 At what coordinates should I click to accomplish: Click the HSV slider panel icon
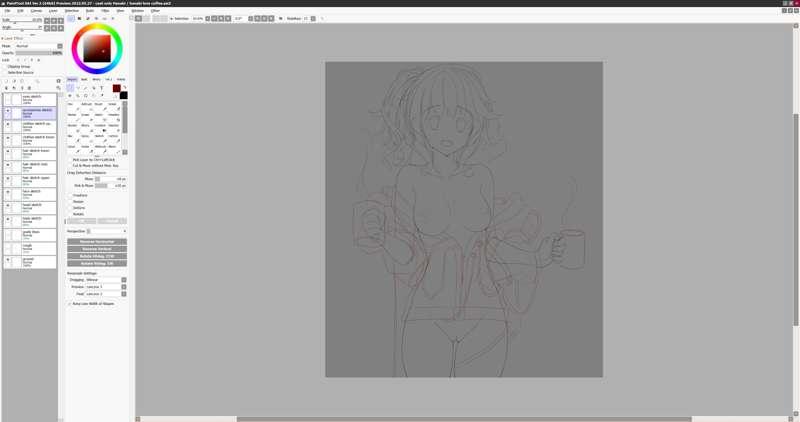88,18
